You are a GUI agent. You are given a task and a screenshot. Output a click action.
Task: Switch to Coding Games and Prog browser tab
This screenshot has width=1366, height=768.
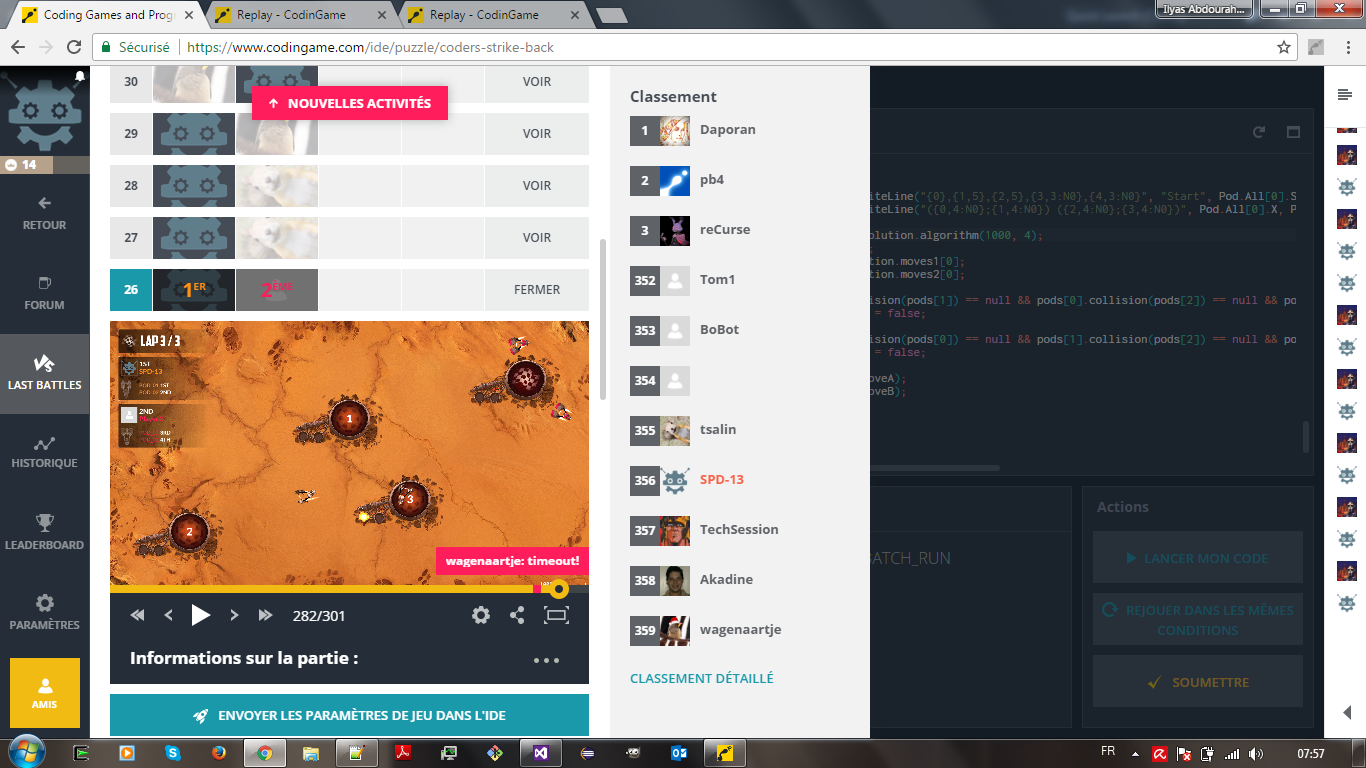pos(107,15)
